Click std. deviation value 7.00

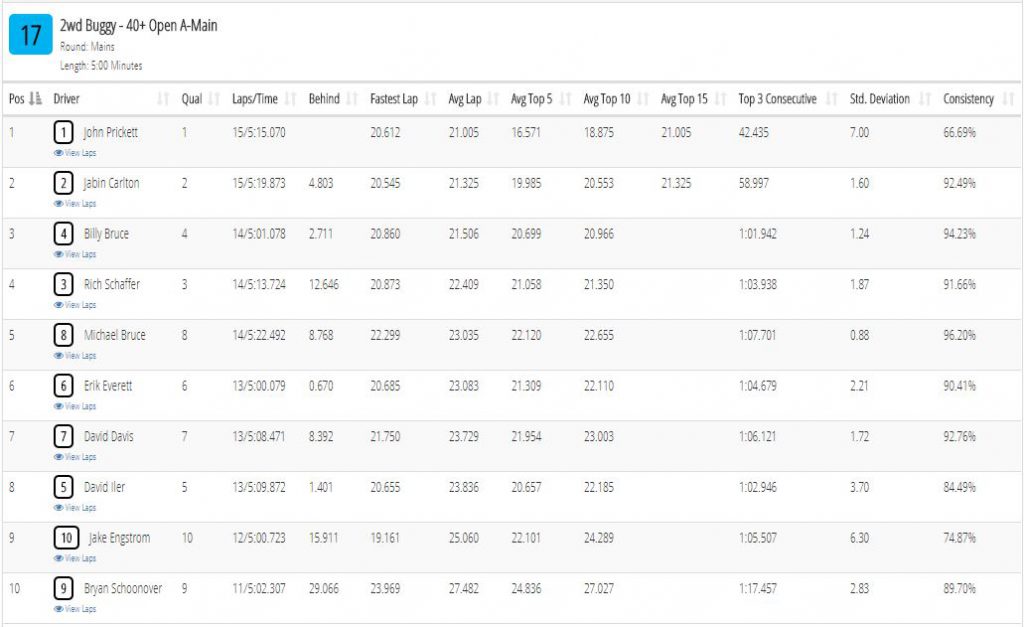[x=859, y=133]
